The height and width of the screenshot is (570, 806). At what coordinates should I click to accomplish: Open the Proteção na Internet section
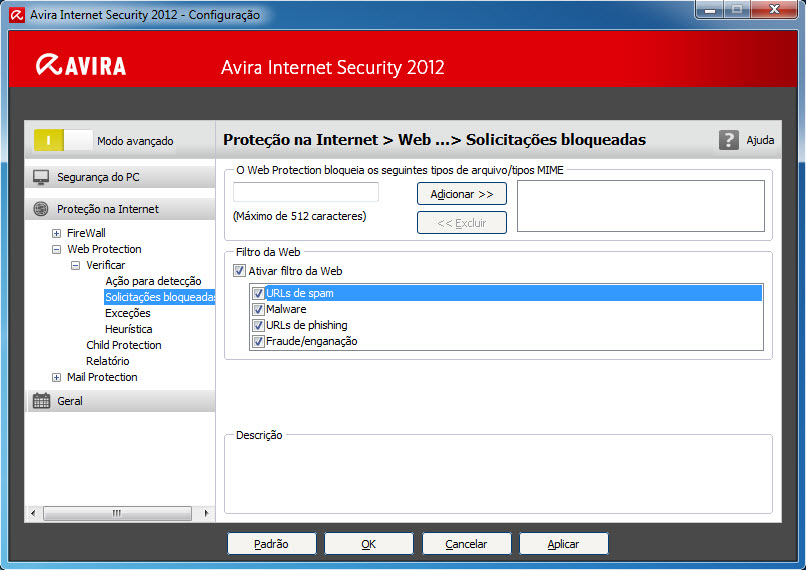pyautogui.click(x=120, y=209)
